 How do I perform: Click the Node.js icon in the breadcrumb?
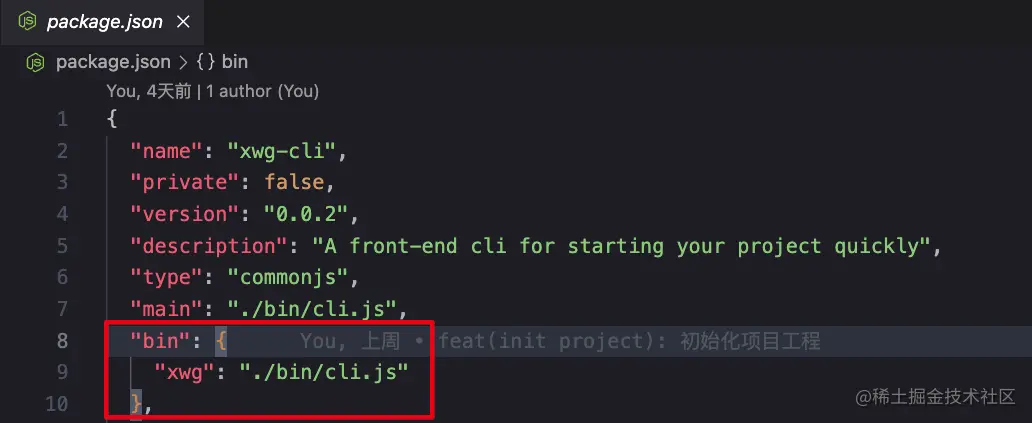[35, 62]
